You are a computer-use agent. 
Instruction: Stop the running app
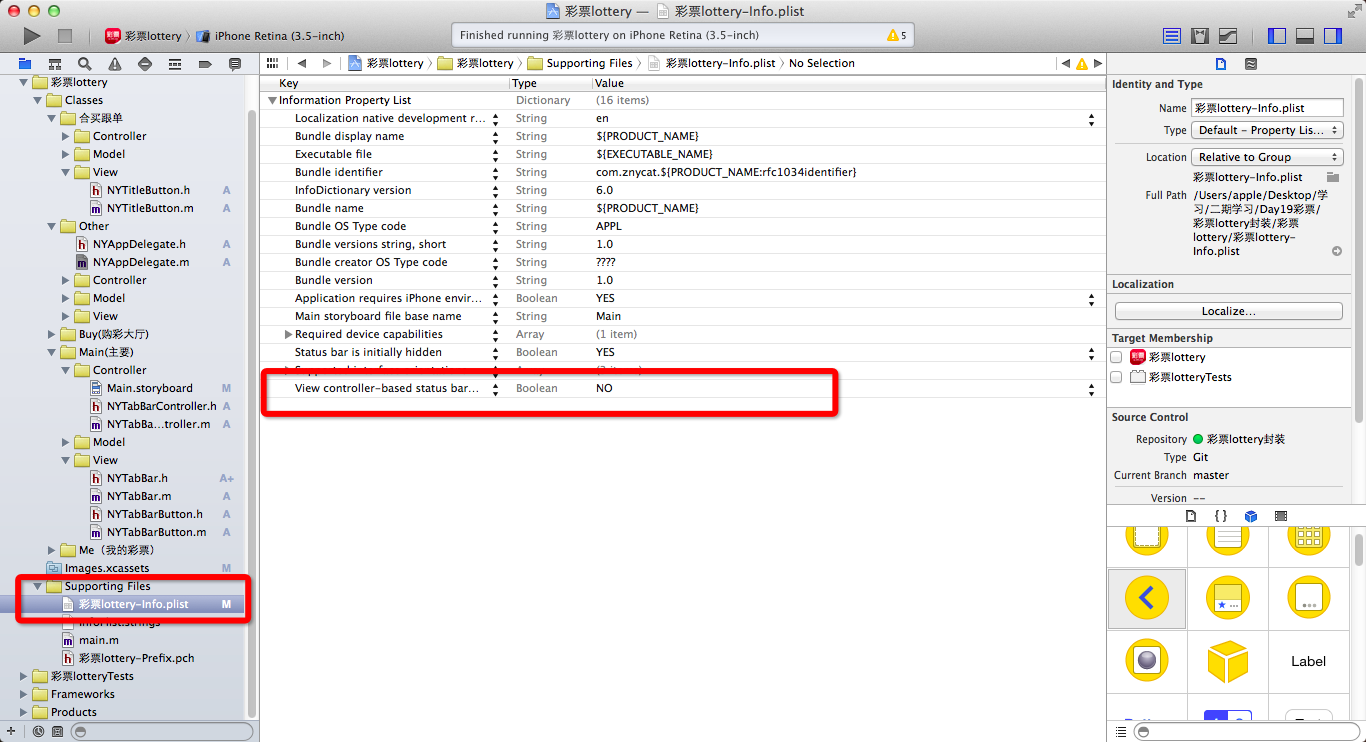(65, 36)
